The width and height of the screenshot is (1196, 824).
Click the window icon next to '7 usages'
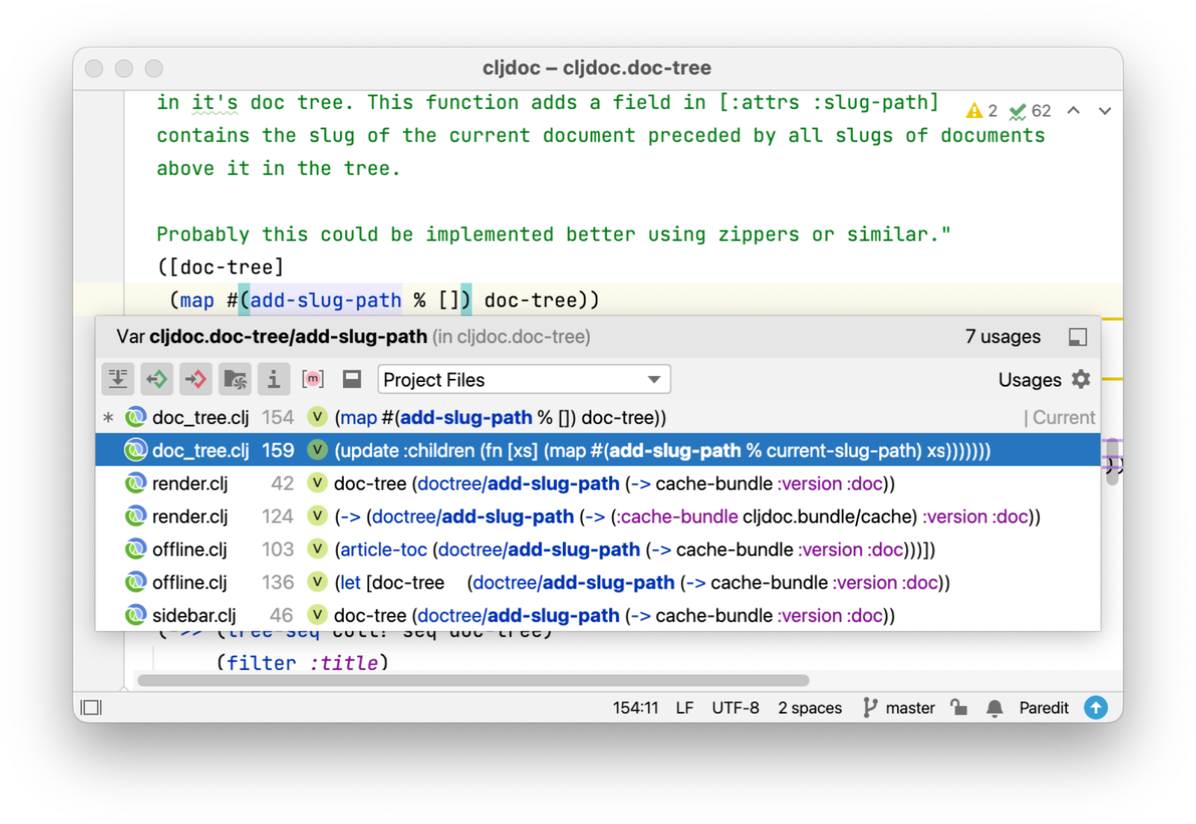pos(1078,336)
